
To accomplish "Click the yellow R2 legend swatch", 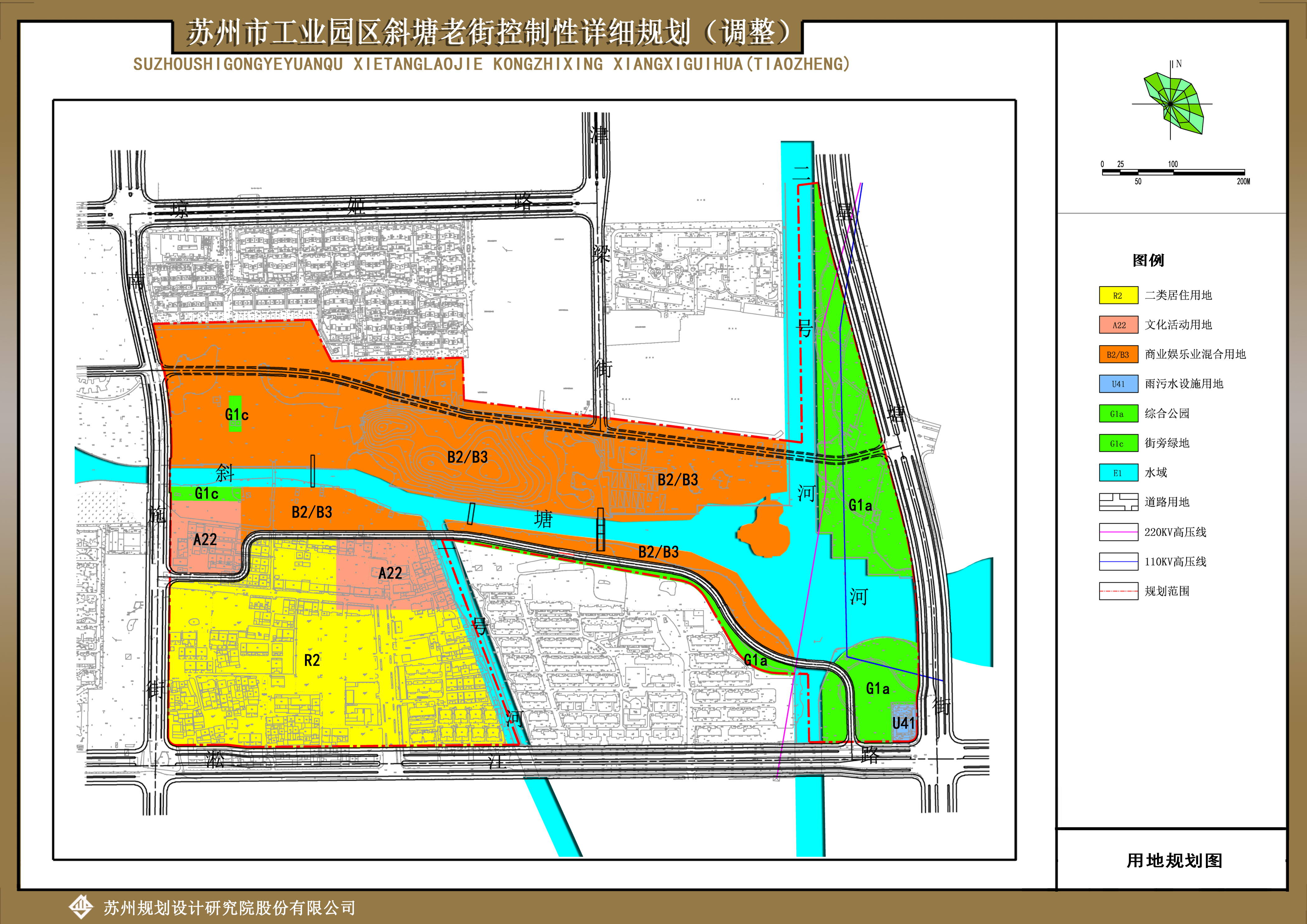I will pos(1118,295).
